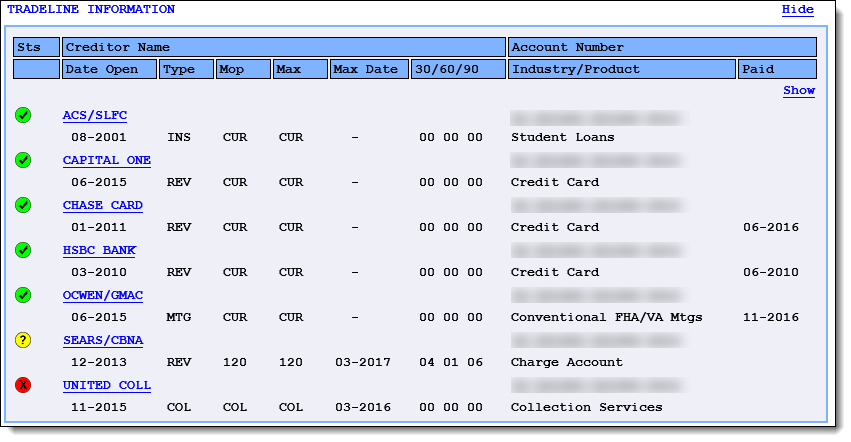
Task: Open the OCWEN/GMAC creditor link
Action: [103, 295]
